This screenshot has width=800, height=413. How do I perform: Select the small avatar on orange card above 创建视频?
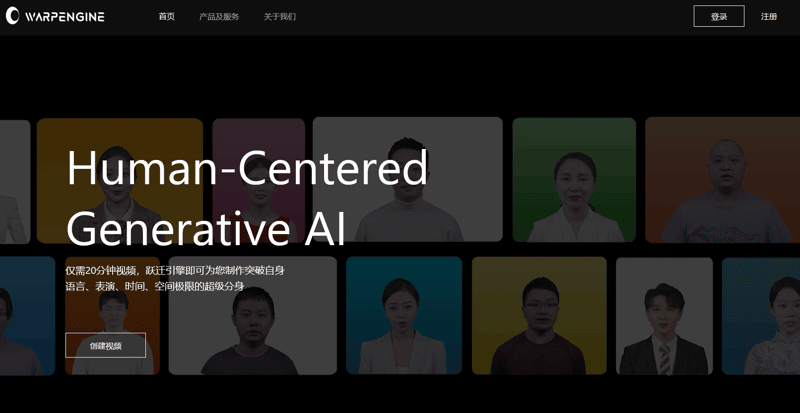(x=112, y=315)
